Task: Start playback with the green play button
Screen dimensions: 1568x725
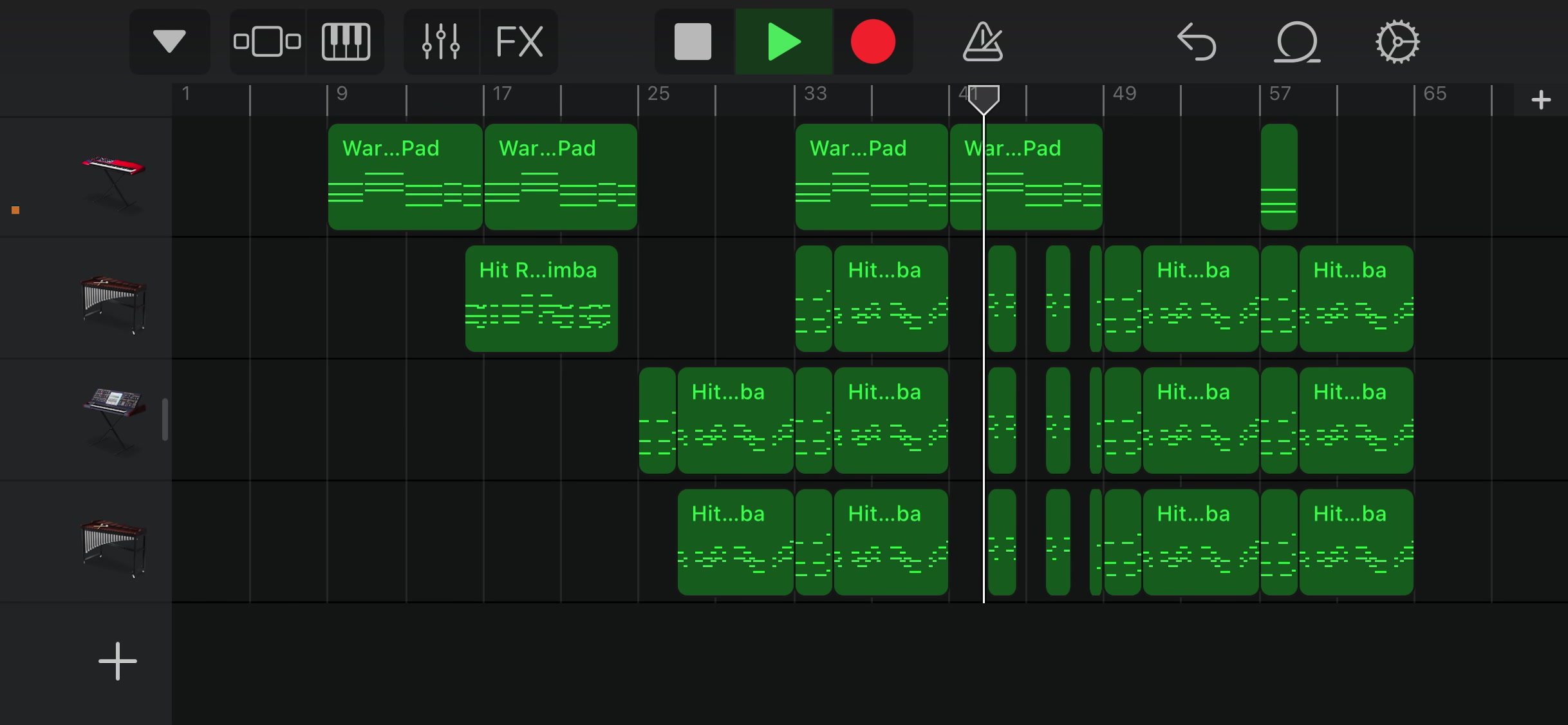Action: pos(784,42)
